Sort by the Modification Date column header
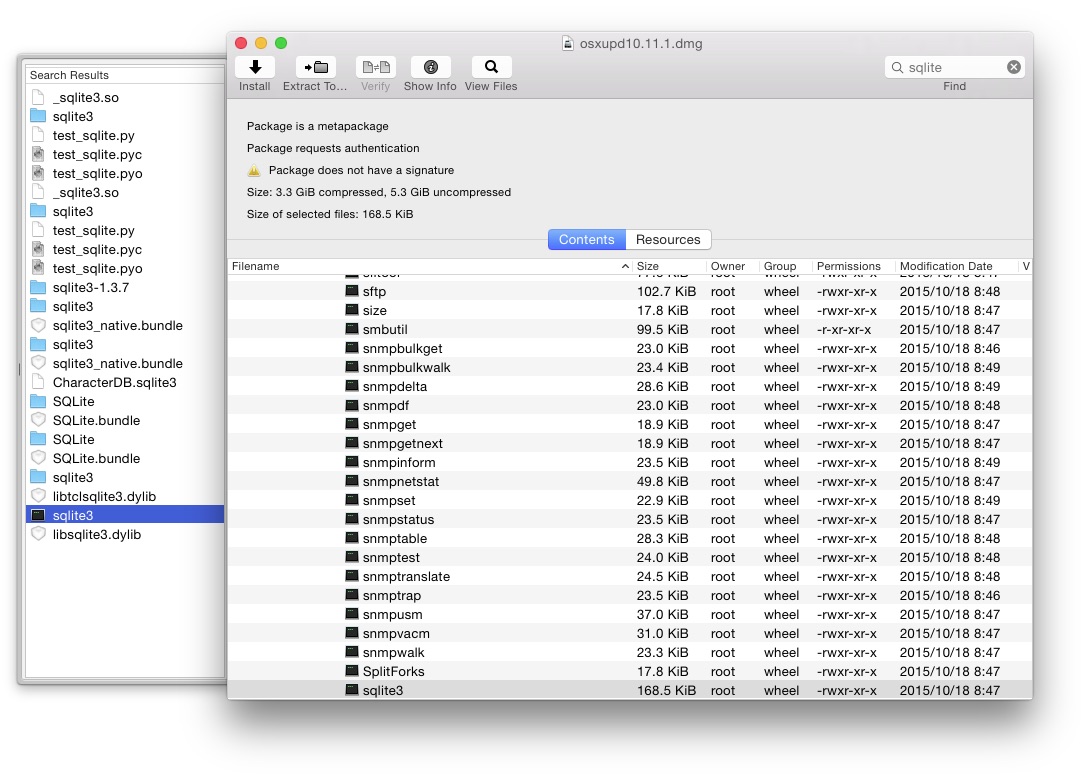 pos(956,266)
